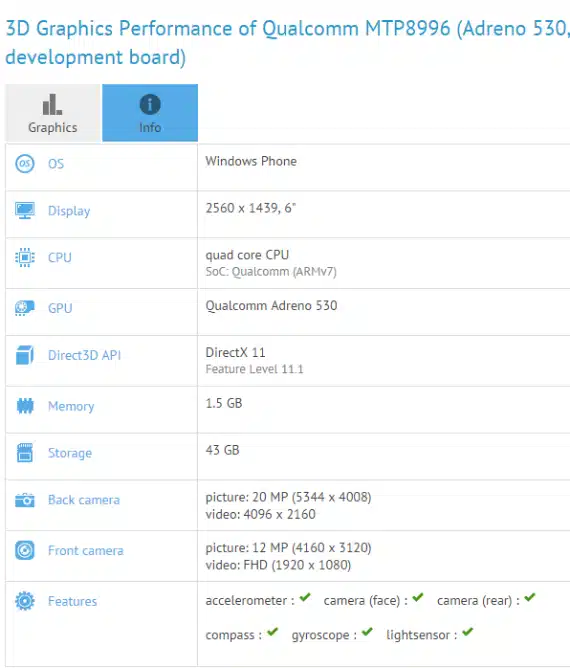Click the GPU graphics card icon
The height and width of the screenshot is (668, 570).
click(25, 308)
